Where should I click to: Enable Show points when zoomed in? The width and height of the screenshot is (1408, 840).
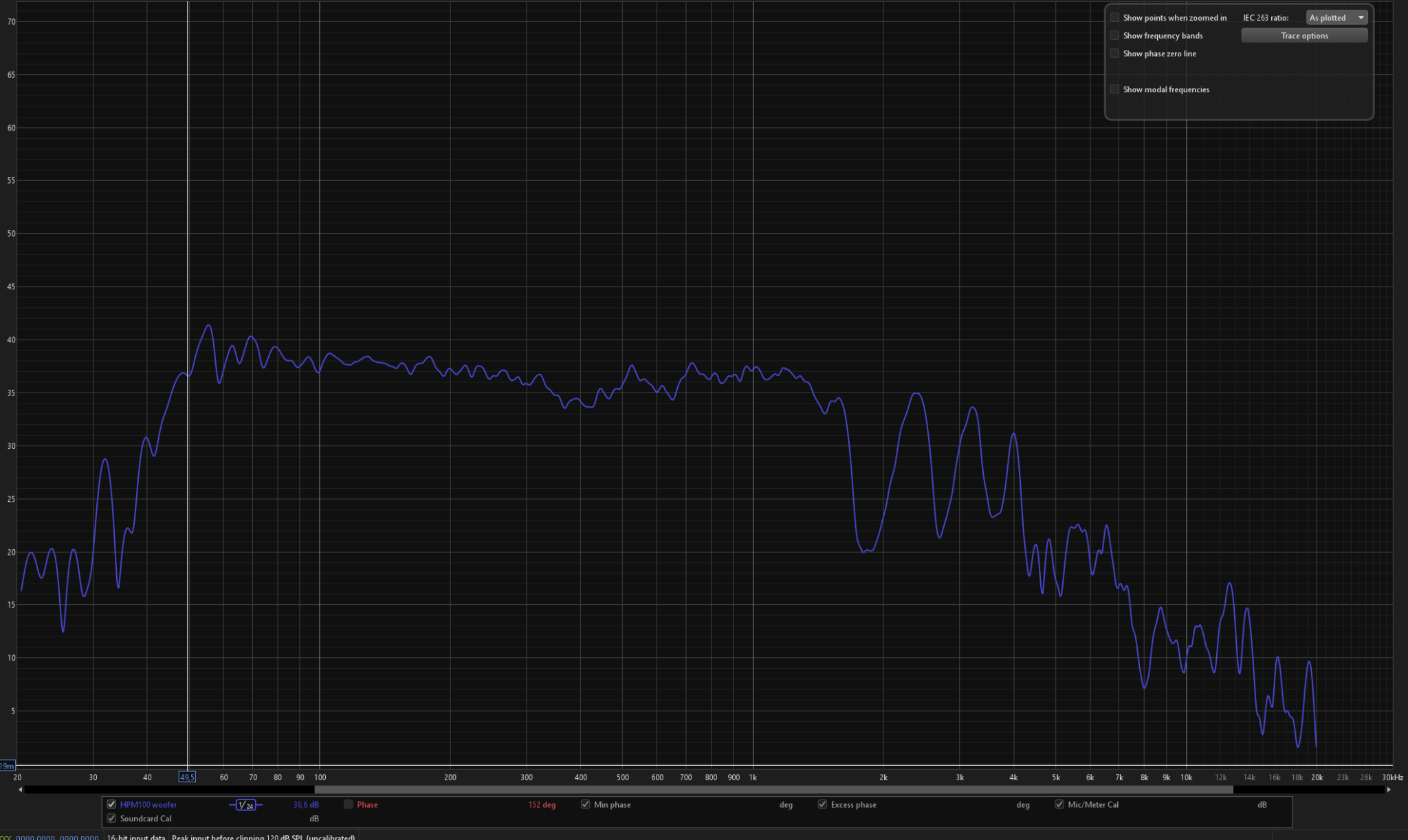pos(1114,18)
